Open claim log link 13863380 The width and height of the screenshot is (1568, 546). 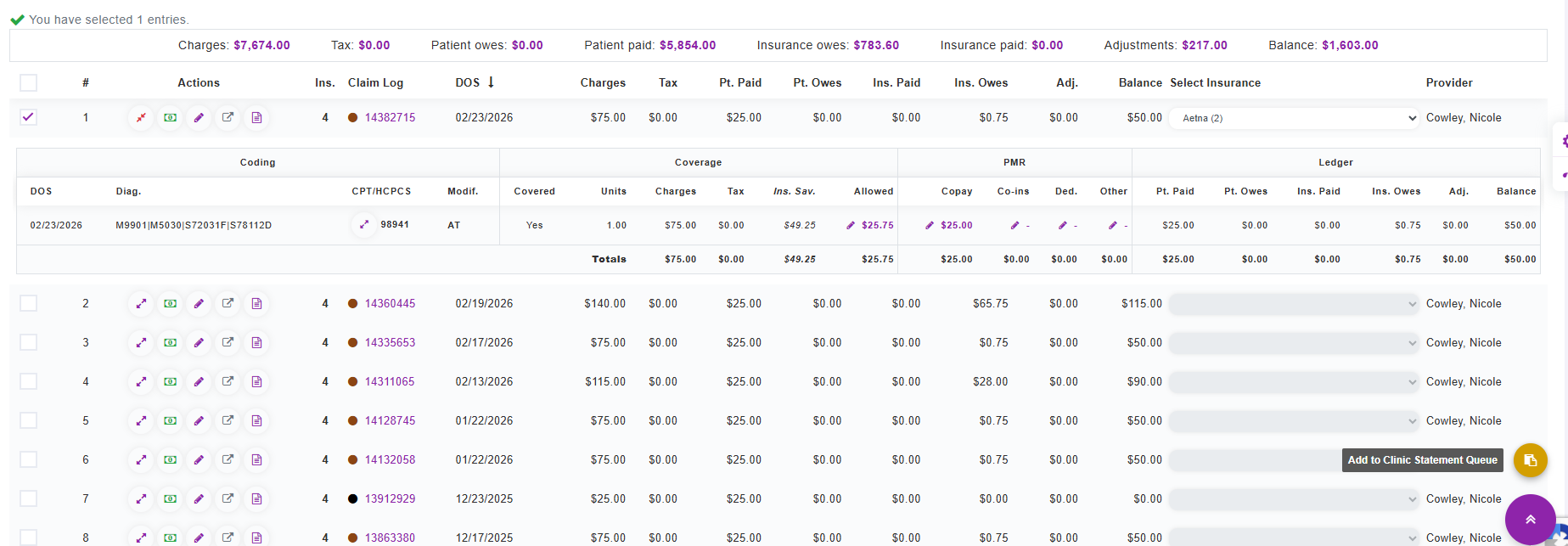390,538
